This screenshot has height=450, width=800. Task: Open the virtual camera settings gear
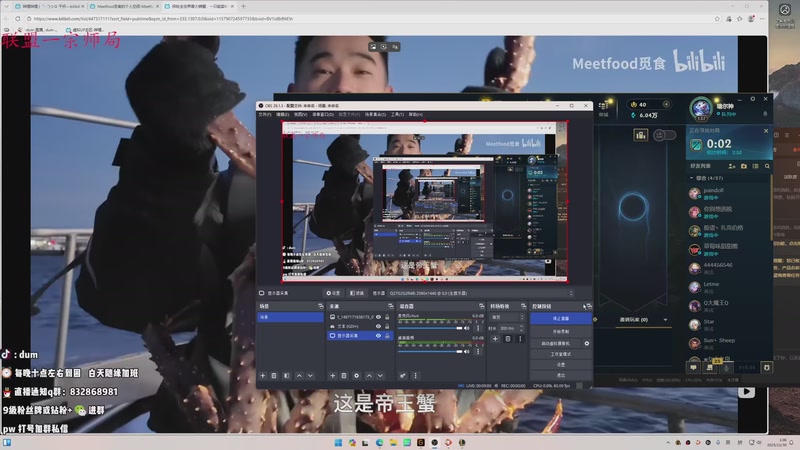pyautogui.click(x=586, y=343)
